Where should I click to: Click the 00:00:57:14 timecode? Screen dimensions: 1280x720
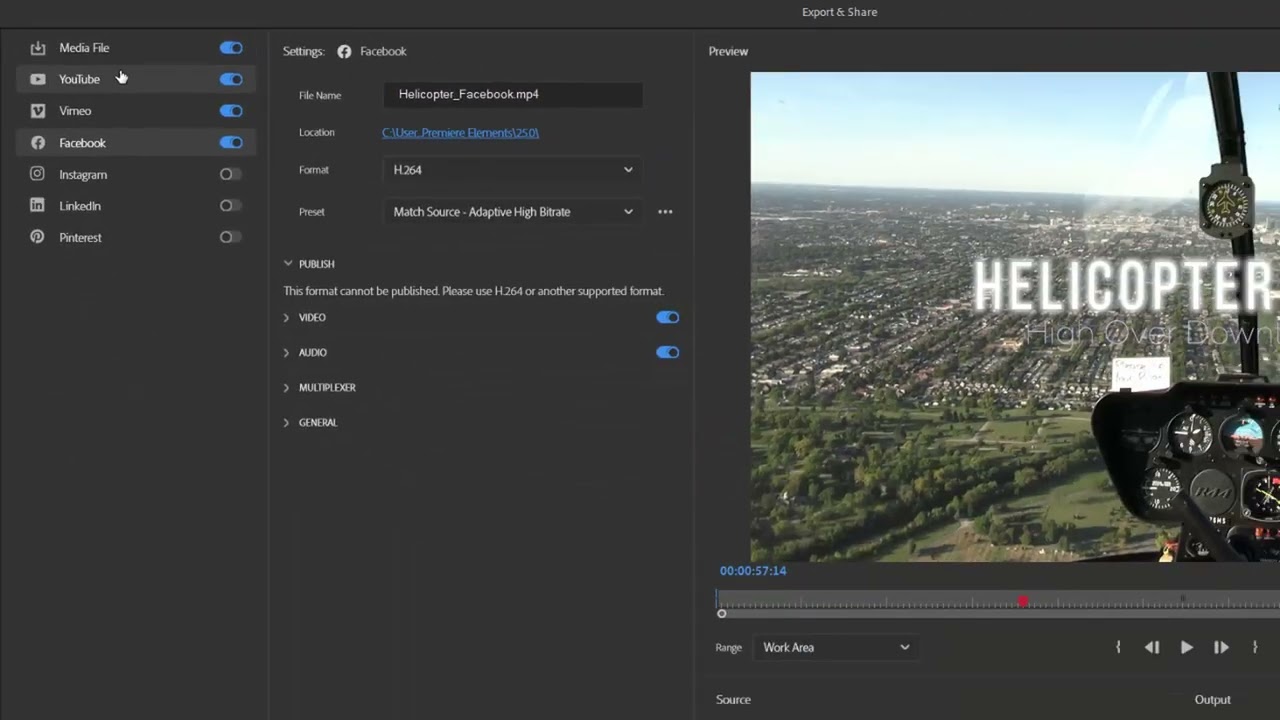(753, 571)
